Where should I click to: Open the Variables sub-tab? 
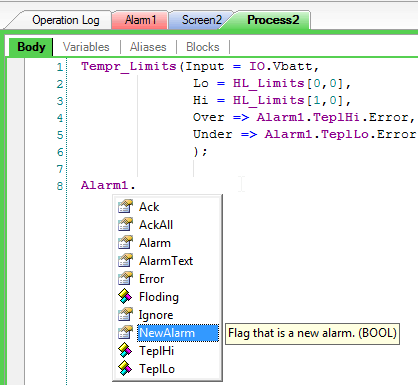86,47
